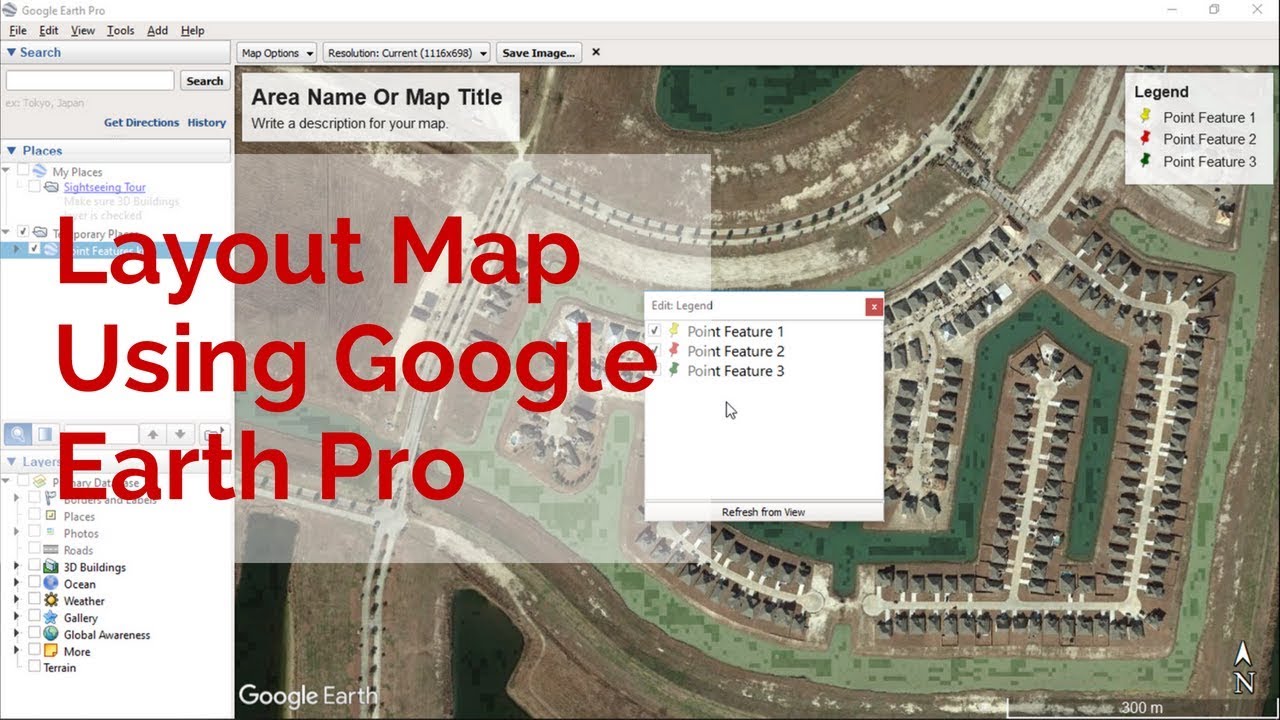Click the Temporary Places folder icon
Viewport: 1280px width, 720px height.
[40, 232]
